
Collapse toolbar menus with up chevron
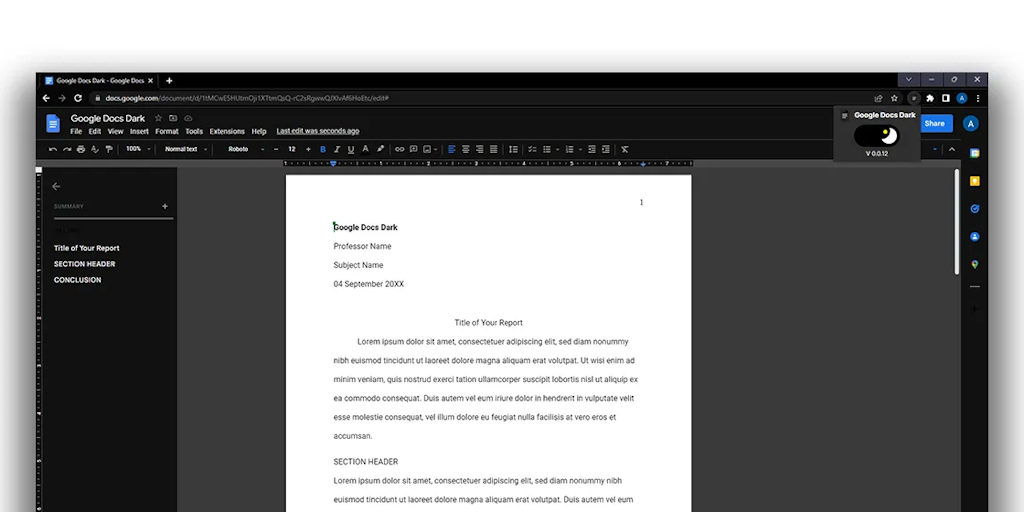pos(952,149)
